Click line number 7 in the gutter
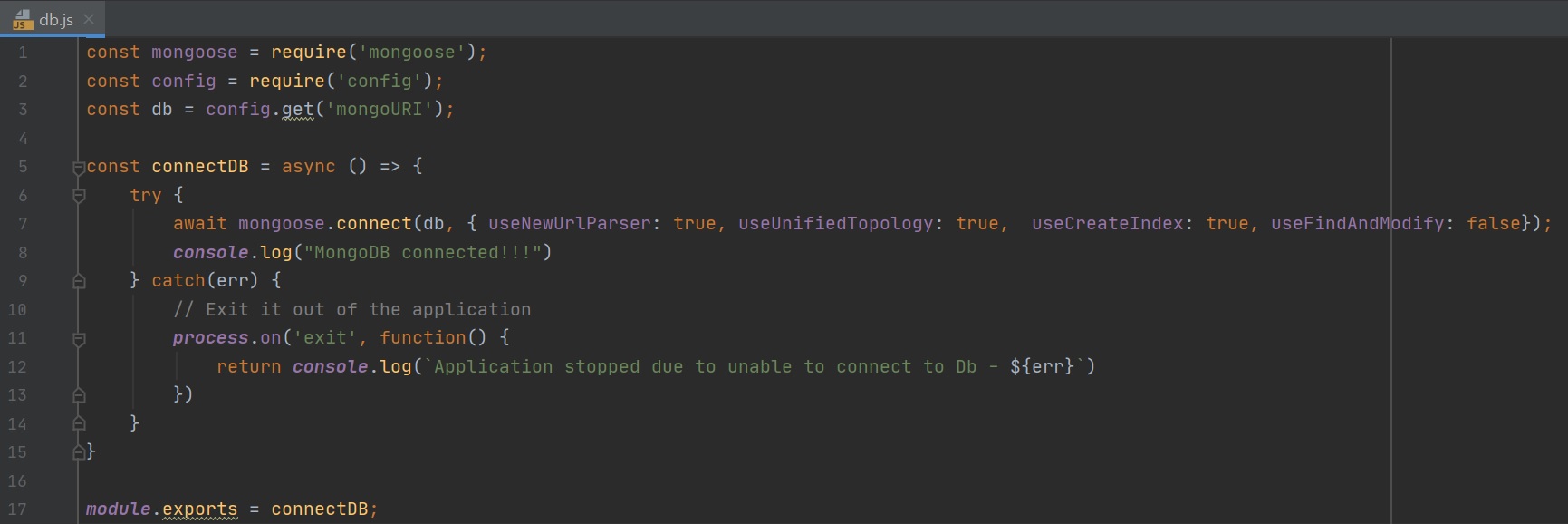 coord(23,224)
